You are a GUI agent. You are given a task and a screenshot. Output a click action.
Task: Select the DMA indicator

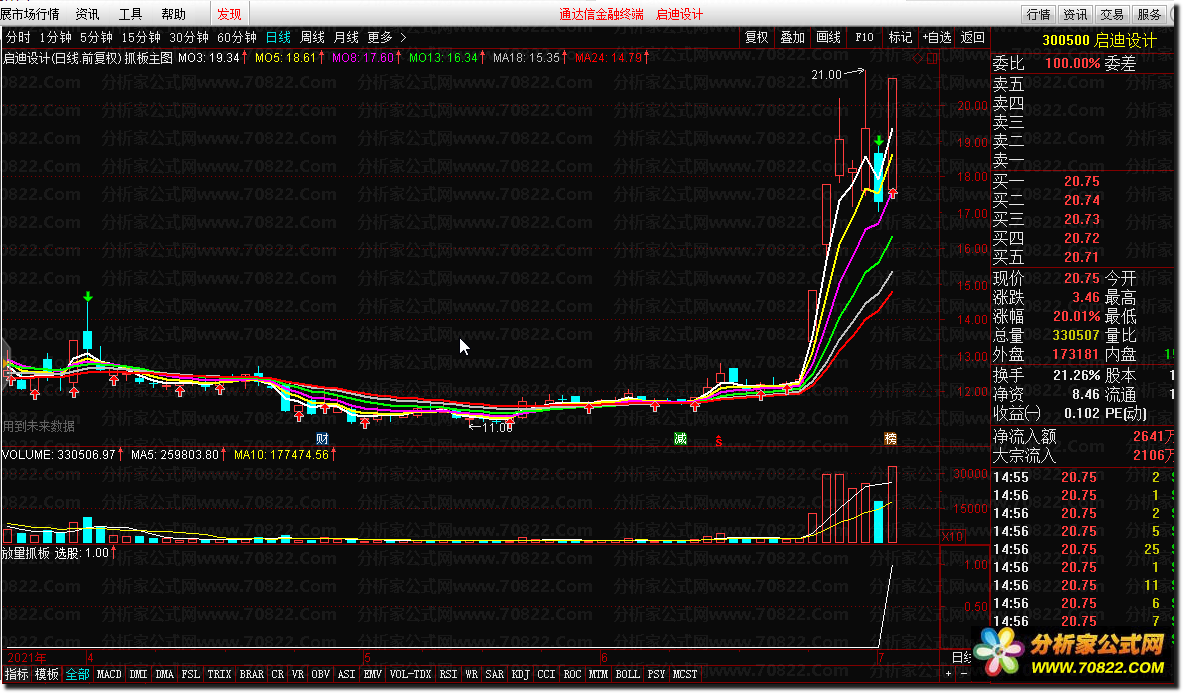pos(165,674)
